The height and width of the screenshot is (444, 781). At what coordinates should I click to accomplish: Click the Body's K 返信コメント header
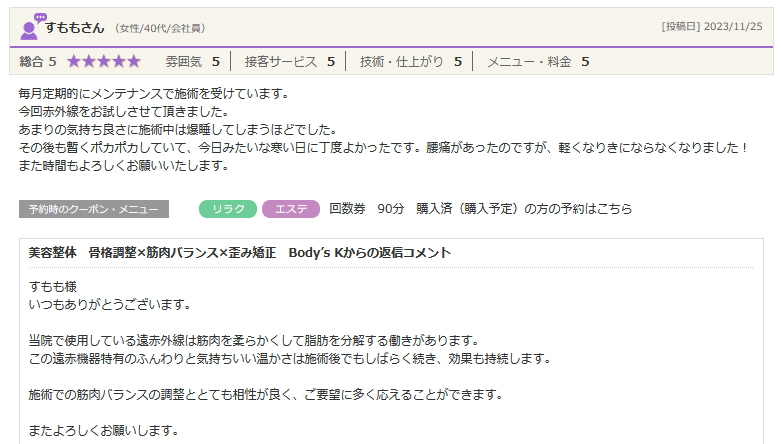point(240,253)
